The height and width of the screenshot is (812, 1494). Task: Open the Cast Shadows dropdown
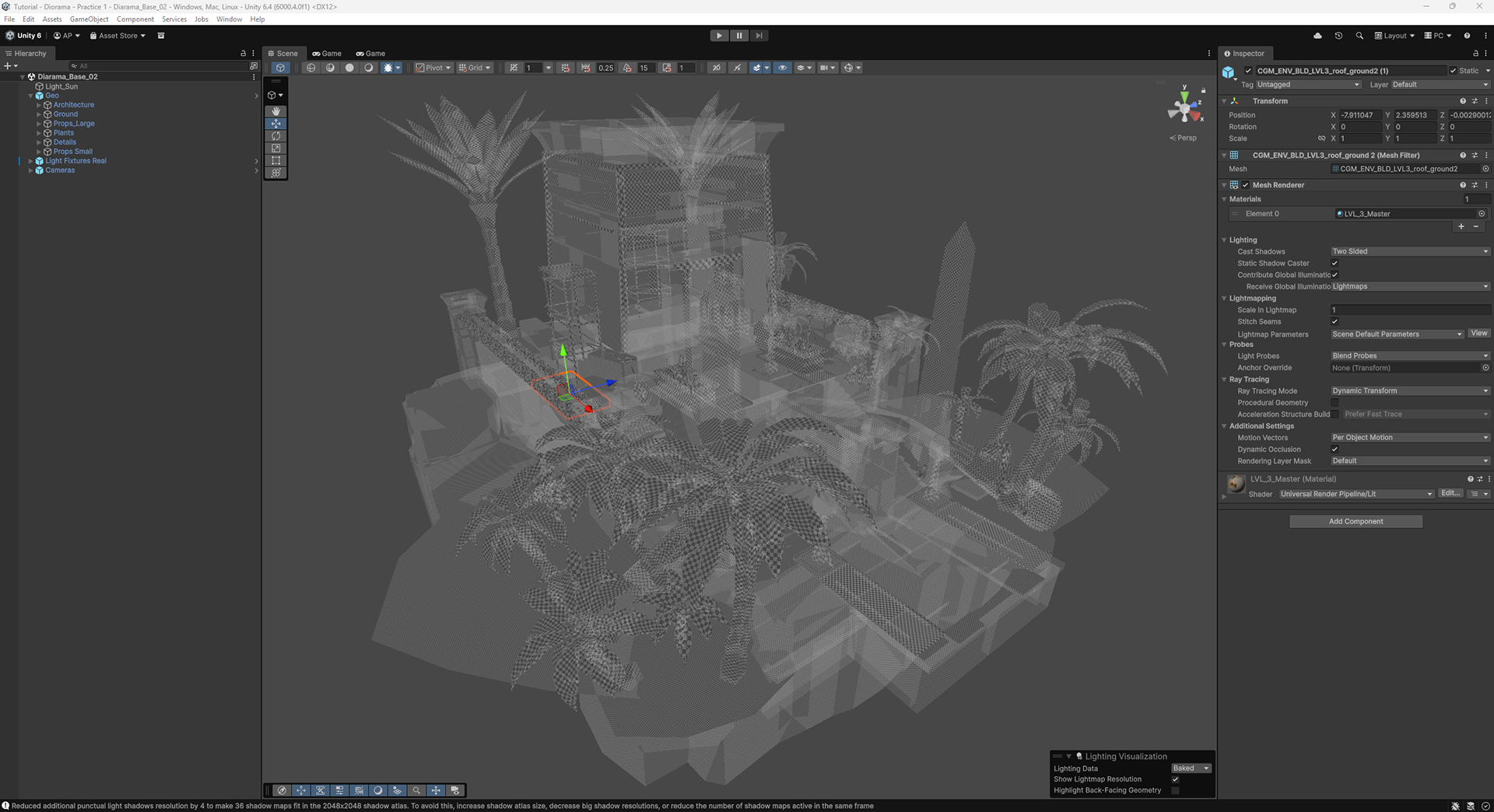pyautogui.click(x=1410, y=252)
